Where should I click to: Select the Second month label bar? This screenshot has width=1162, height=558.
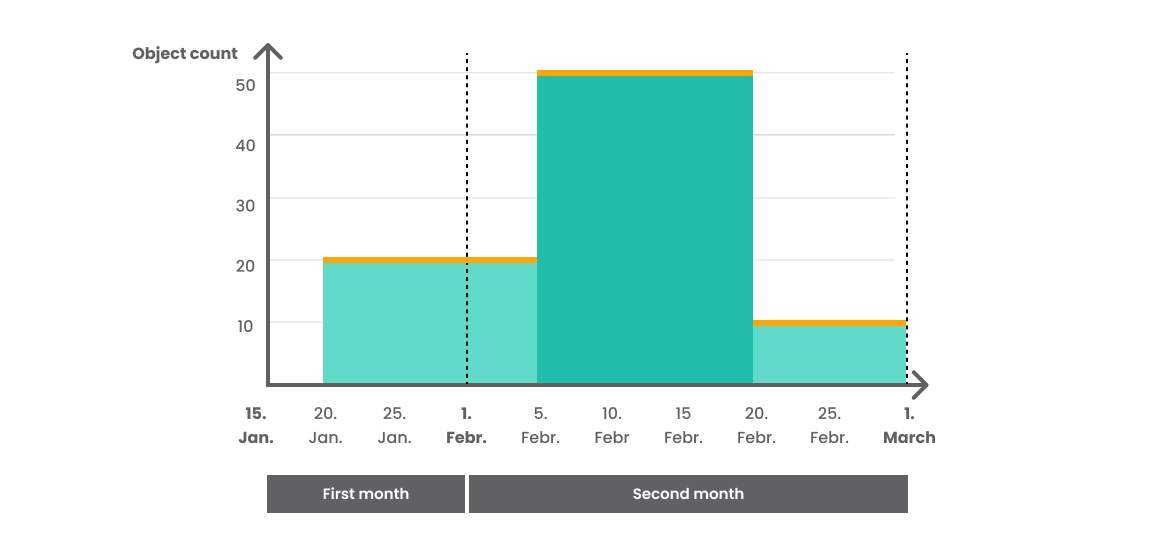click(688, 494)
